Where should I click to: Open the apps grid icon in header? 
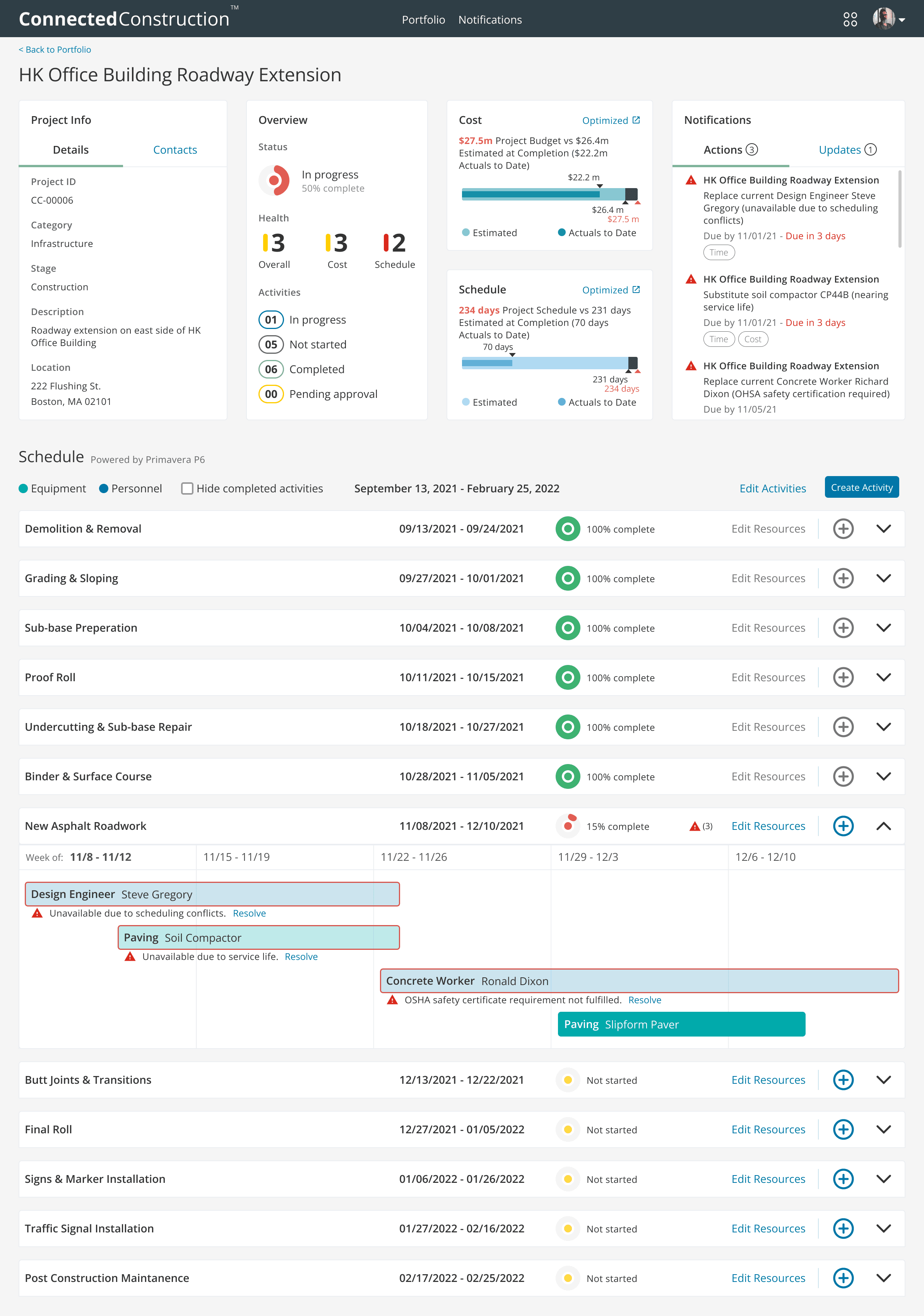click(850, 19)
